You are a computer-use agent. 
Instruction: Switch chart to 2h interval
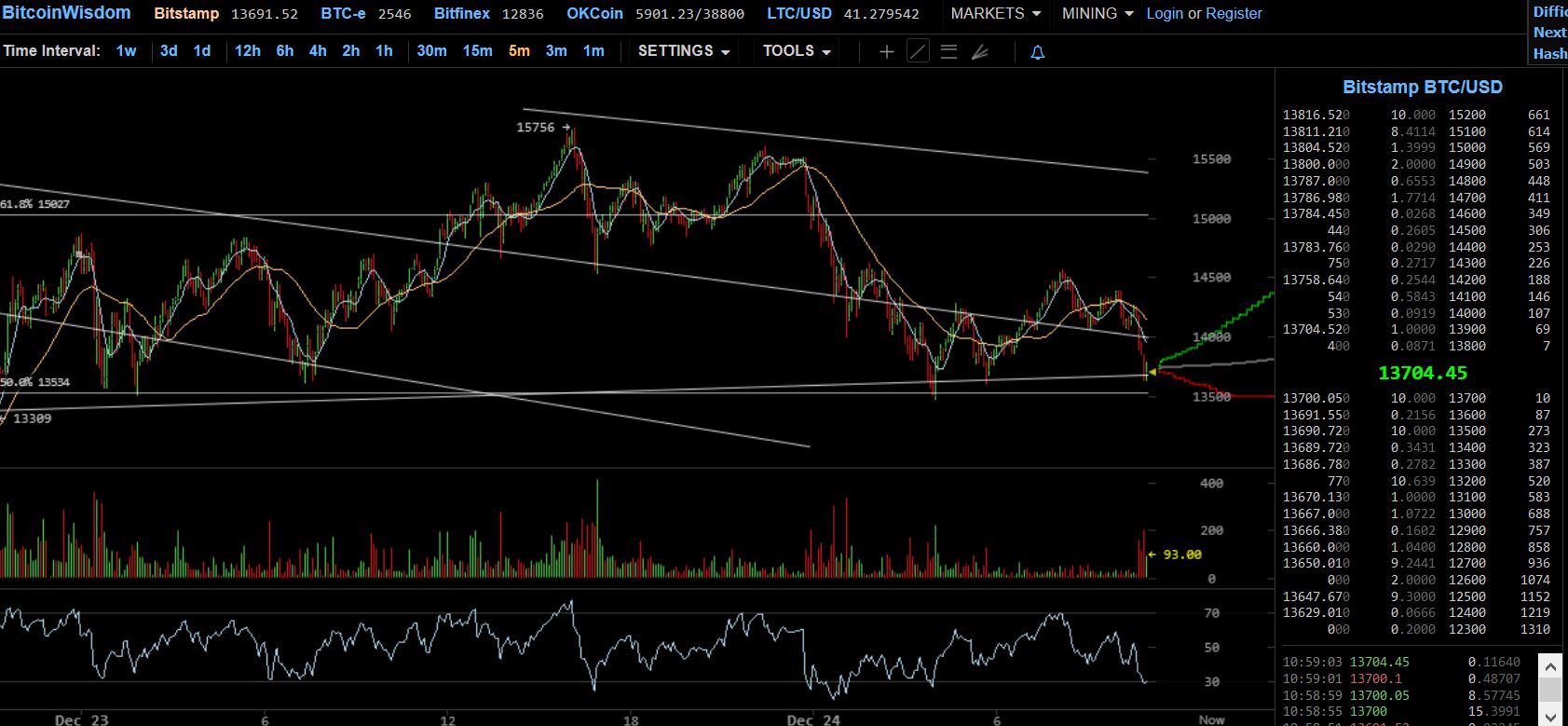click(351, 51)
